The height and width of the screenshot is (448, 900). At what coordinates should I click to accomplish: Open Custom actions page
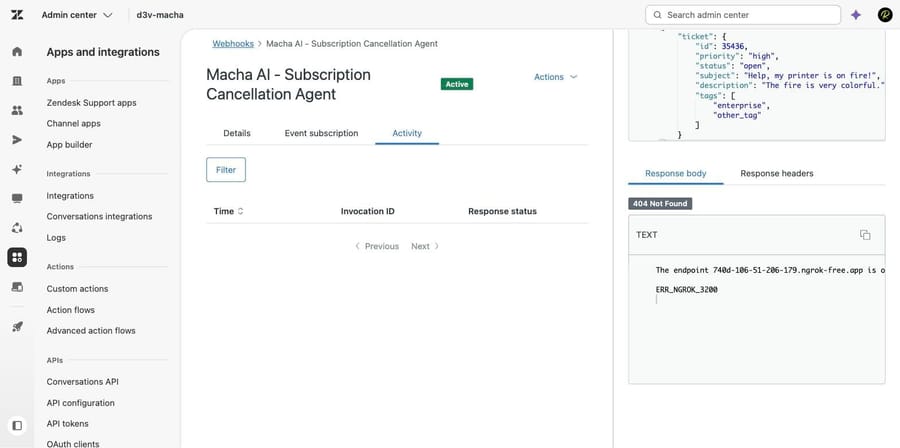coord(77,289)
